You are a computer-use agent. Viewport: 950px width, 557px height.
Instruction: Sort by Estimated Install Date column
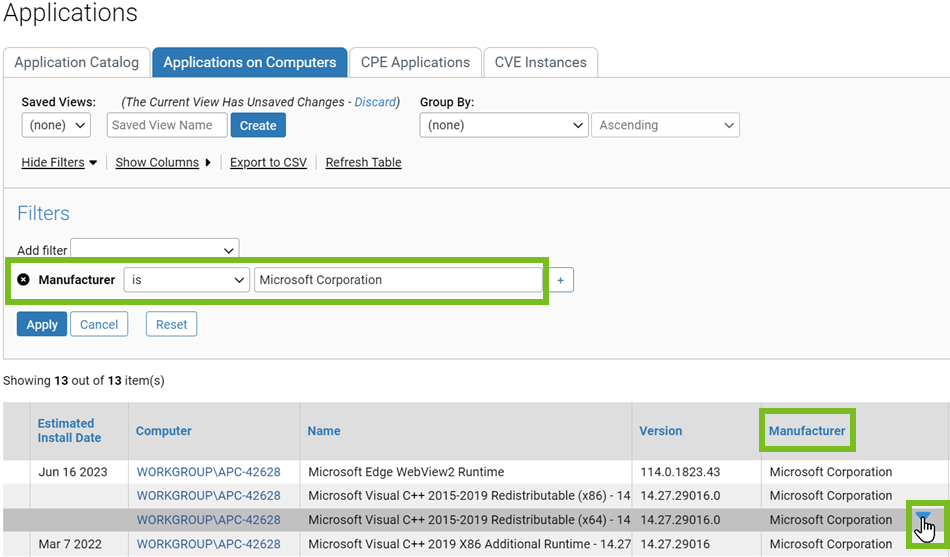69,430
